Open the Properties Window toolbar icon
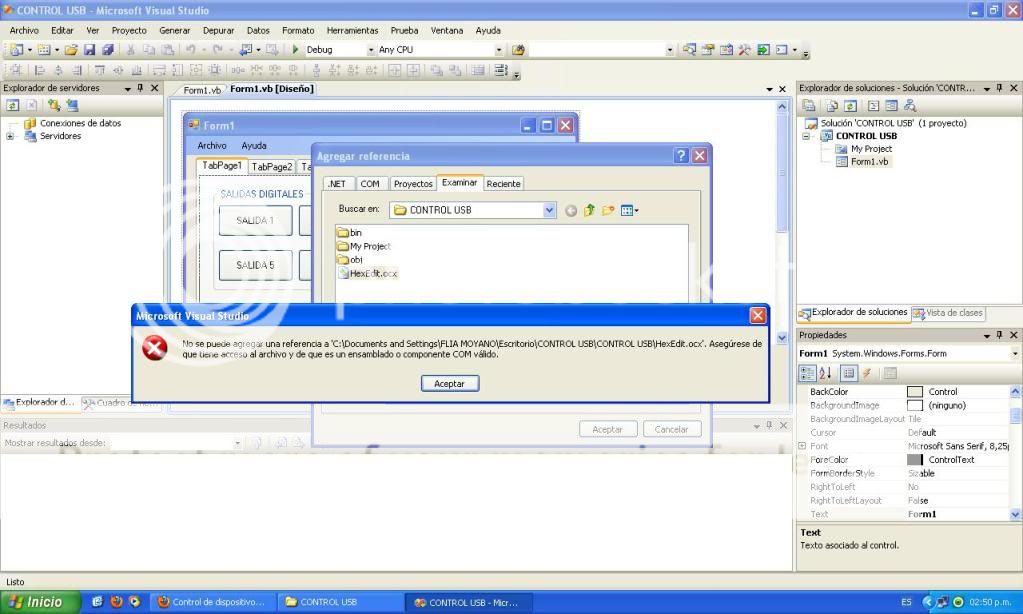1023x614 pixels. click(x=708, y=50)
